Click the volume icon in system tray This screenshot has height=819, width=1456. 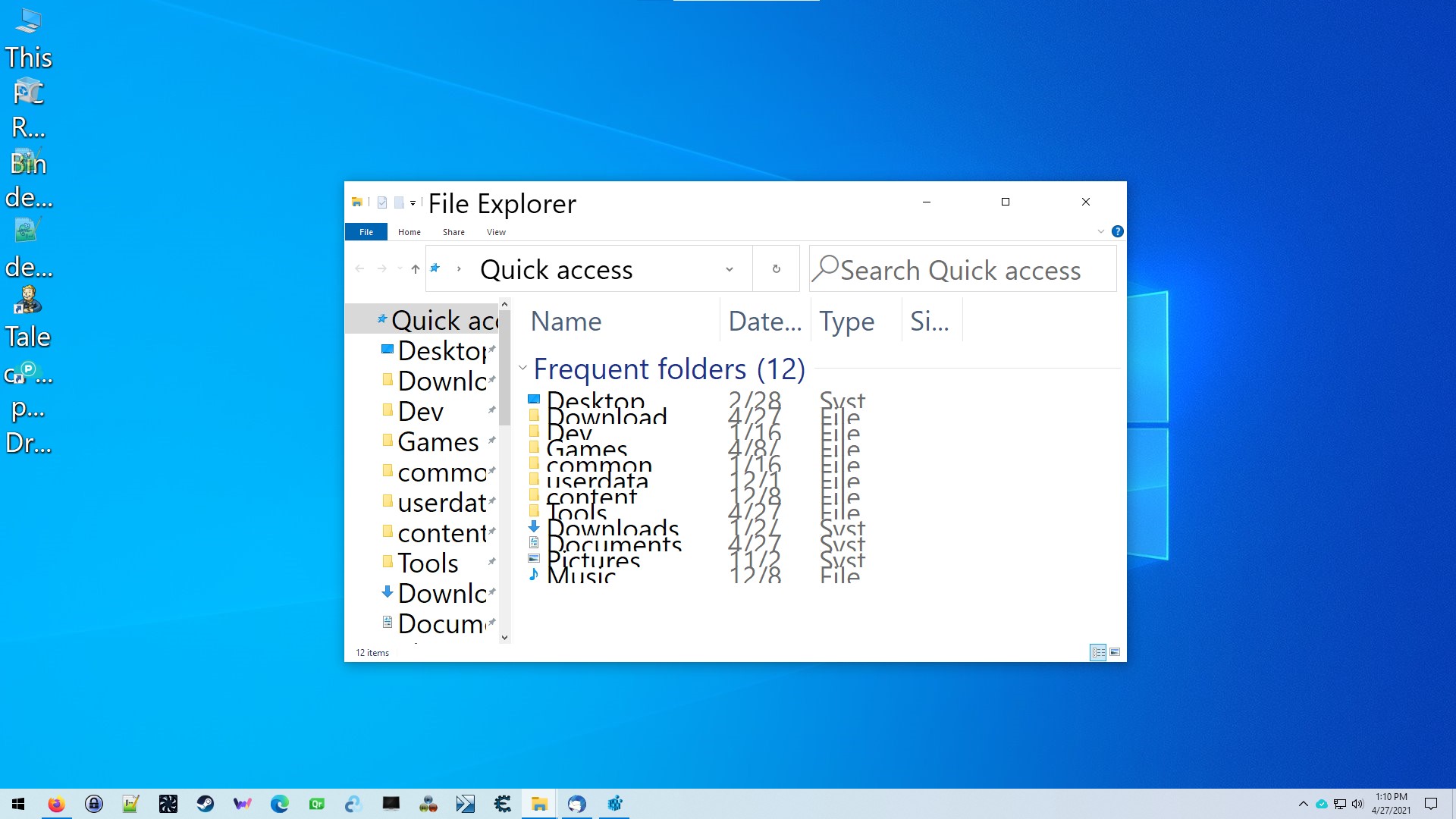tap(1357, 804)
